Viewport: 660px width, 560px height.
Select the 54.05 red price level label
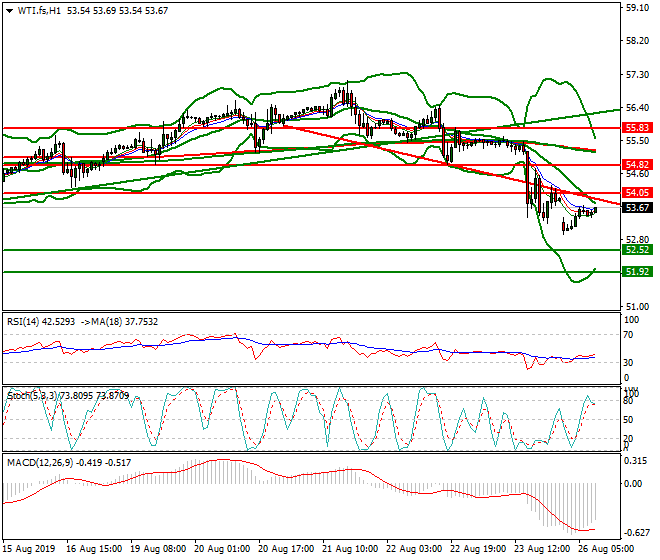[637, 193]
